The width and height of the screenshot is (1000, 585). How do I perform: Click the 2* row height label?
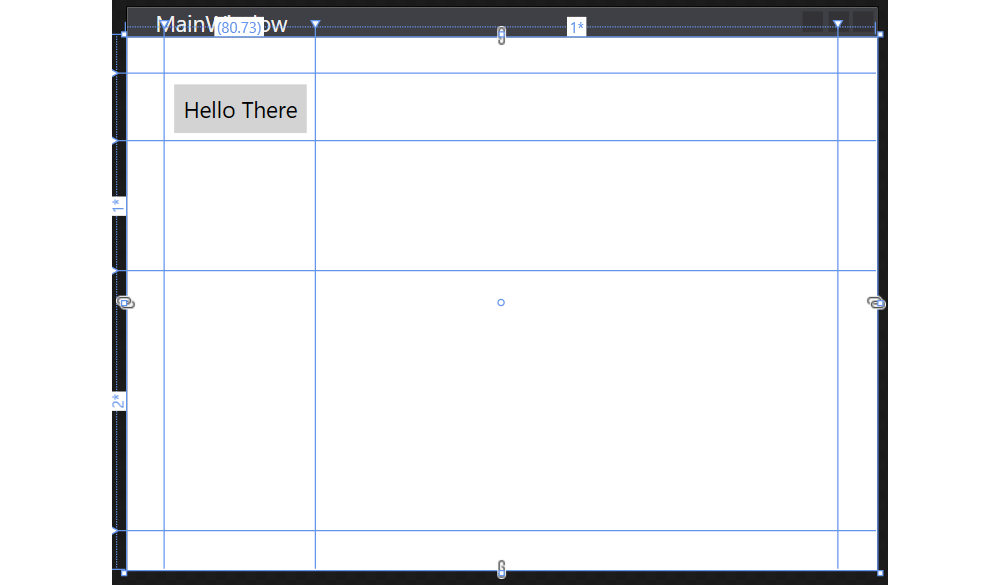pyautogui.click(x=119, y=401)
